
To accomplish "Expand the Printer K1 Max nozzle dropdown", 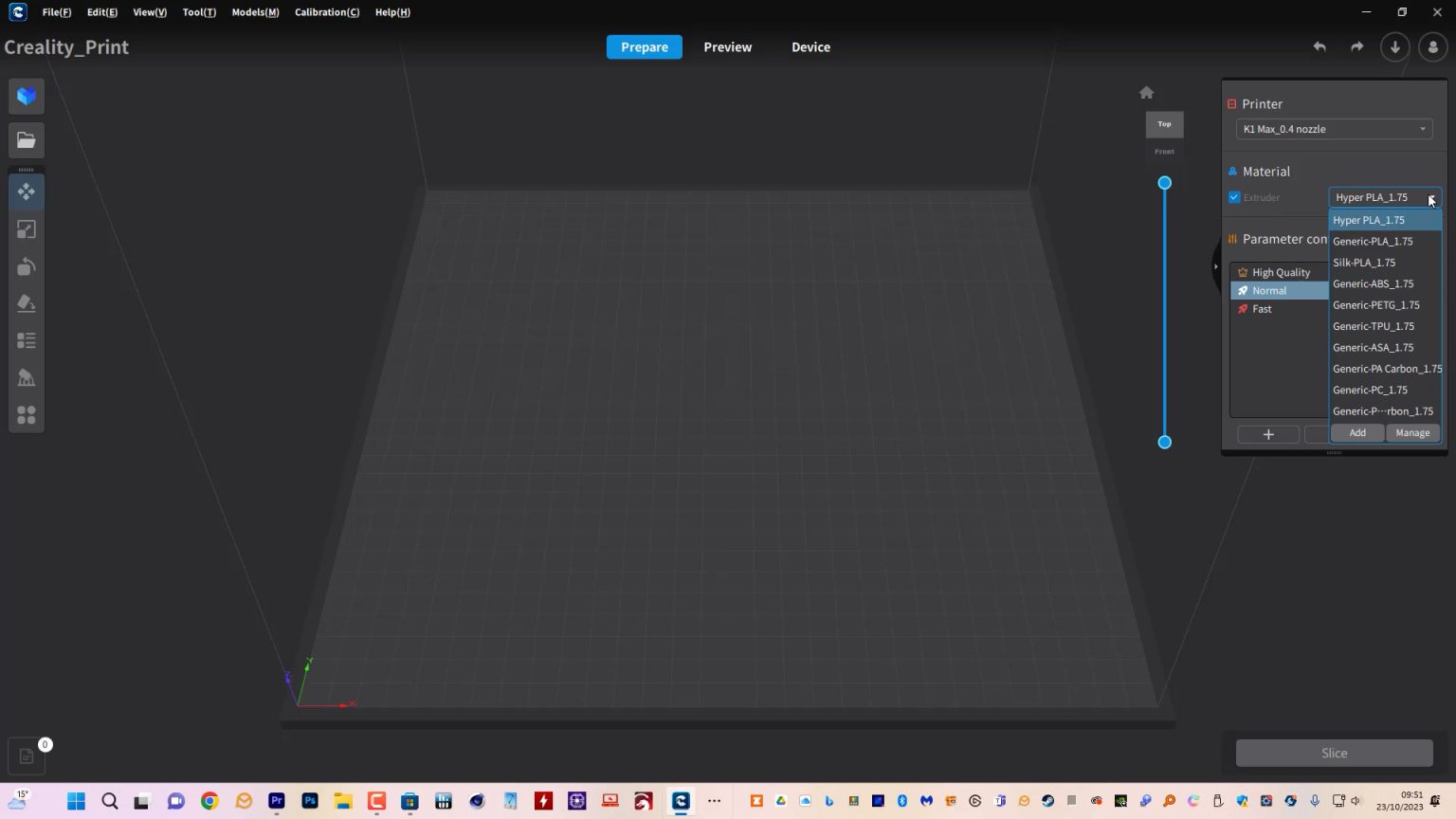I will (x=1334, y=129).
